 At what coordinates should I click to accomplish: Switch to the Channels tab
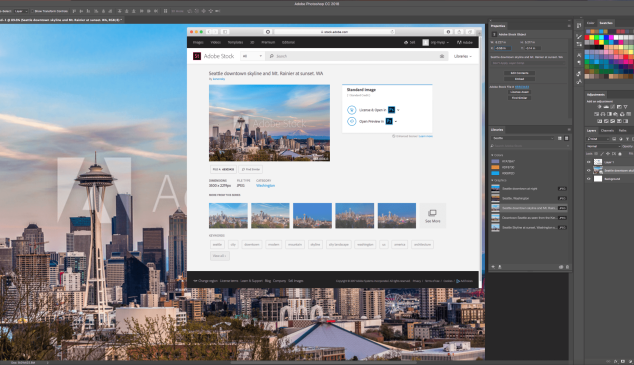pyautogui.click(x=607, y=131)
